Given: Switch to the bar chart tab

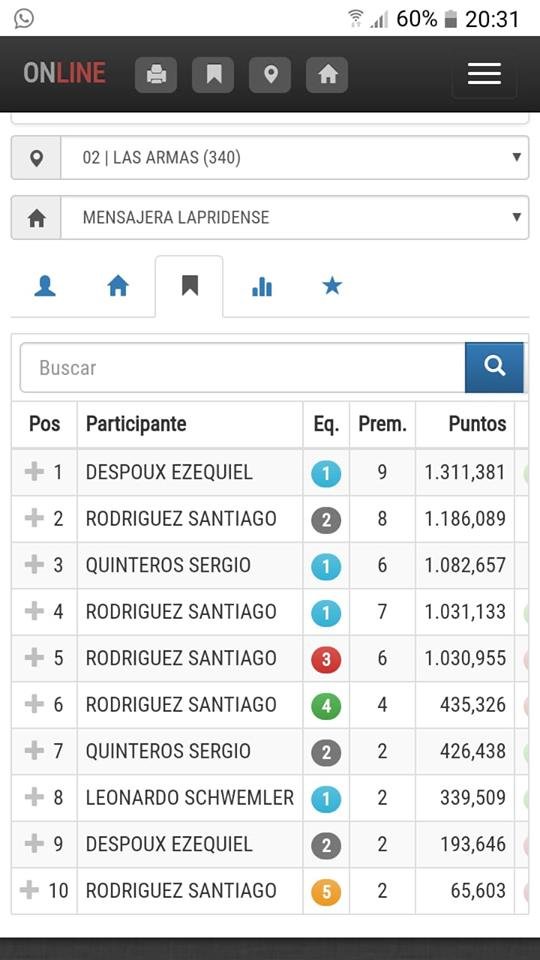Looking at the screenshot, I should (261, 286).
